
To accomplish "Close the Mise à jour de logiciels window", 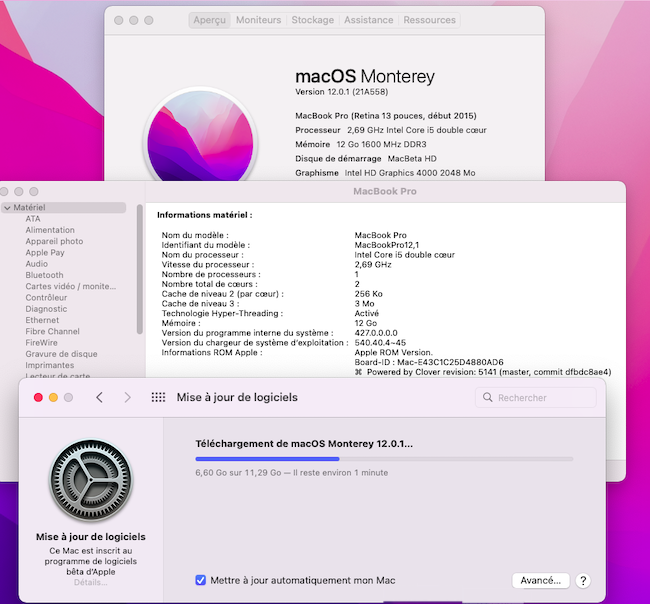I will click(38, 398).
